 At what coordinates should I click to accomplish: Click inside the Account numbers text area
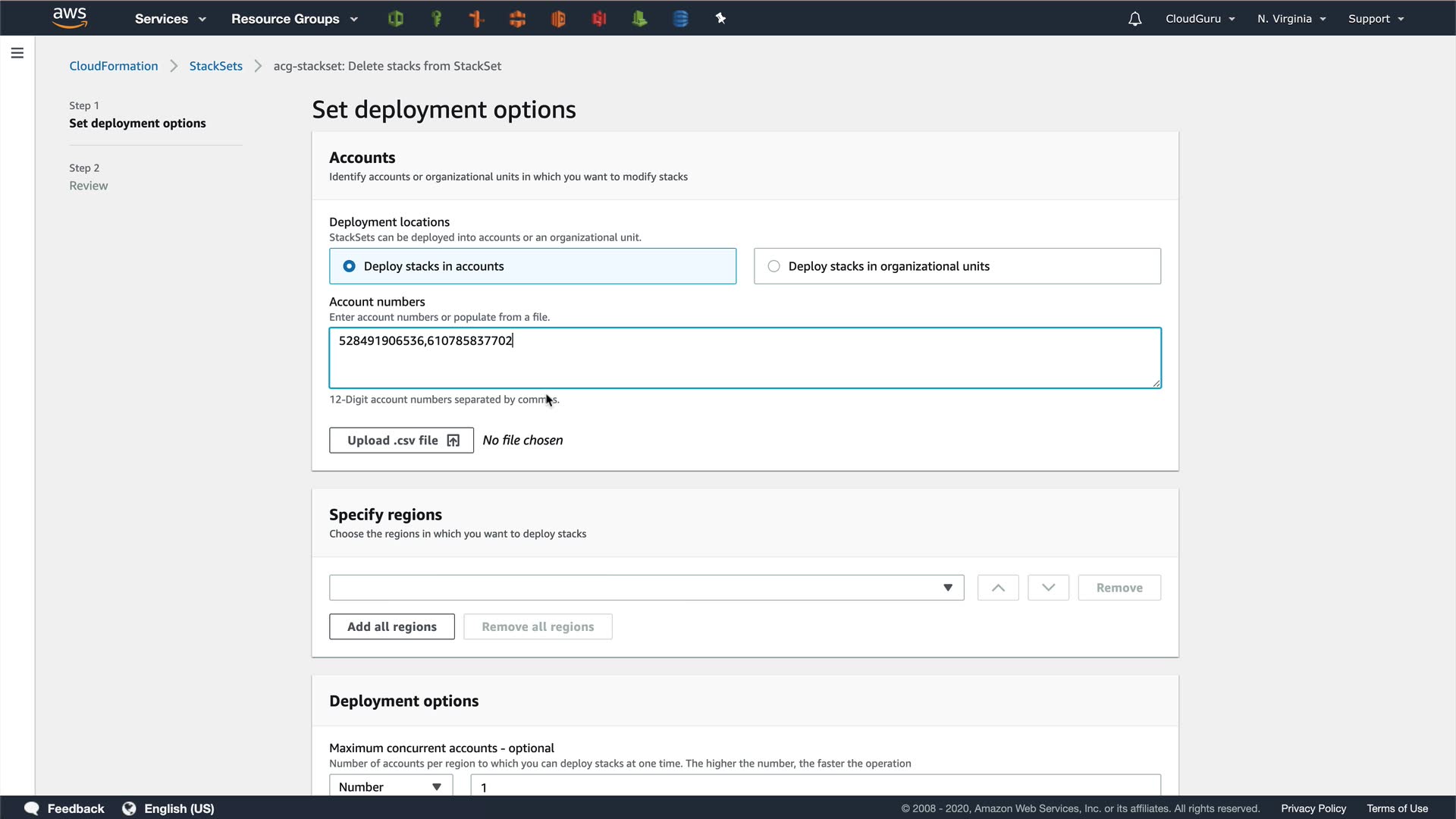pyautogui.click(x=745, y=364)
